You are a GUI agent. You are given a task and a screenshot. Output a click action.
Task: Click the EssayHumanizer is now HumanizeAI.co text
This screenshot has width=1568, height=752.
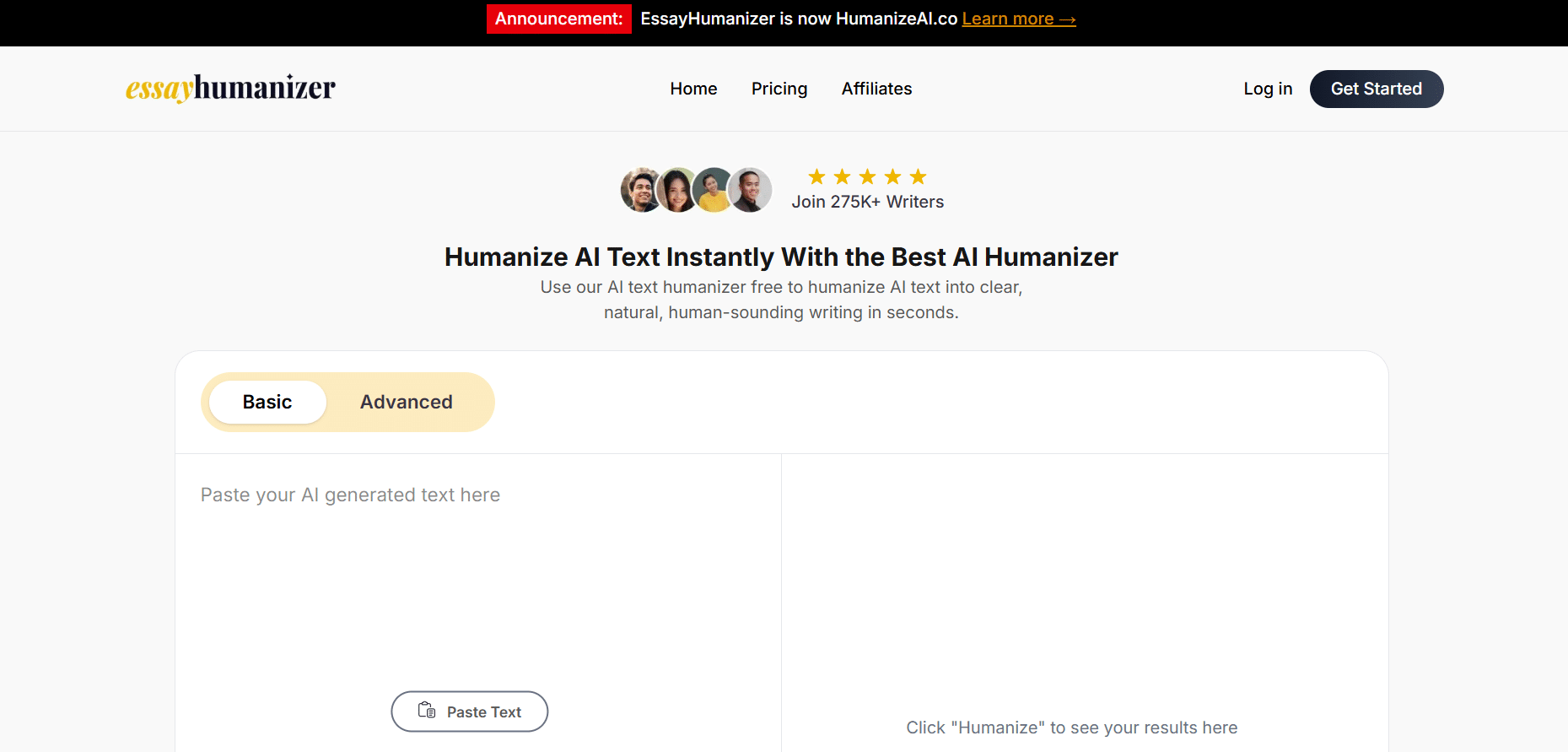click(x=799, y=19)
